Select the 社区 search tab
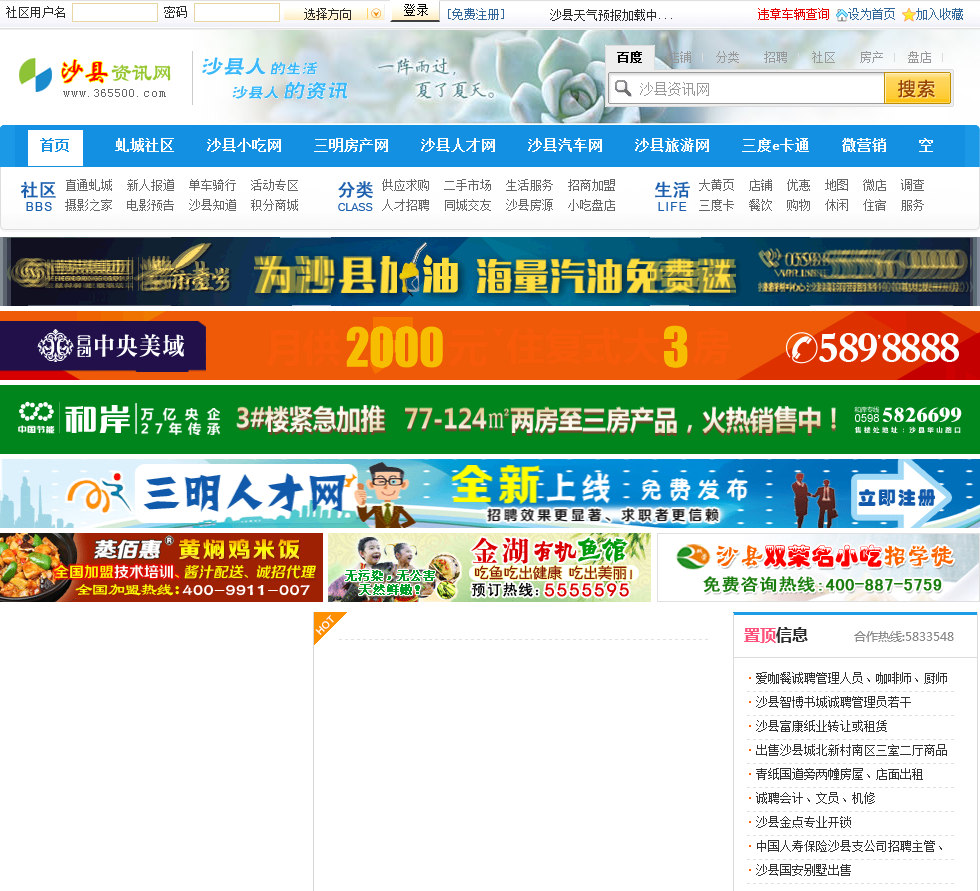 (823, 57)
